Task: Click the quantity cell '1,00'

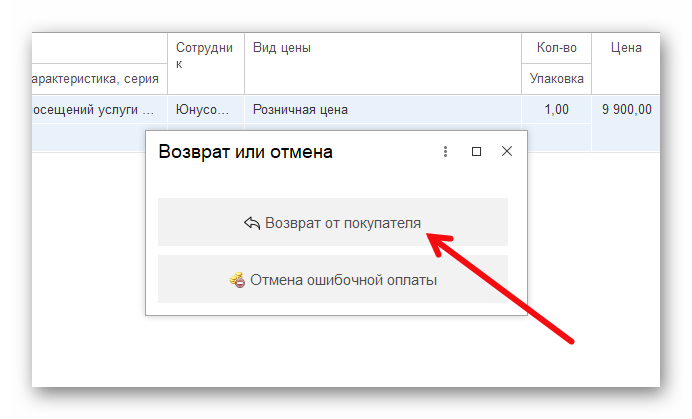Action: click(557, 109)
